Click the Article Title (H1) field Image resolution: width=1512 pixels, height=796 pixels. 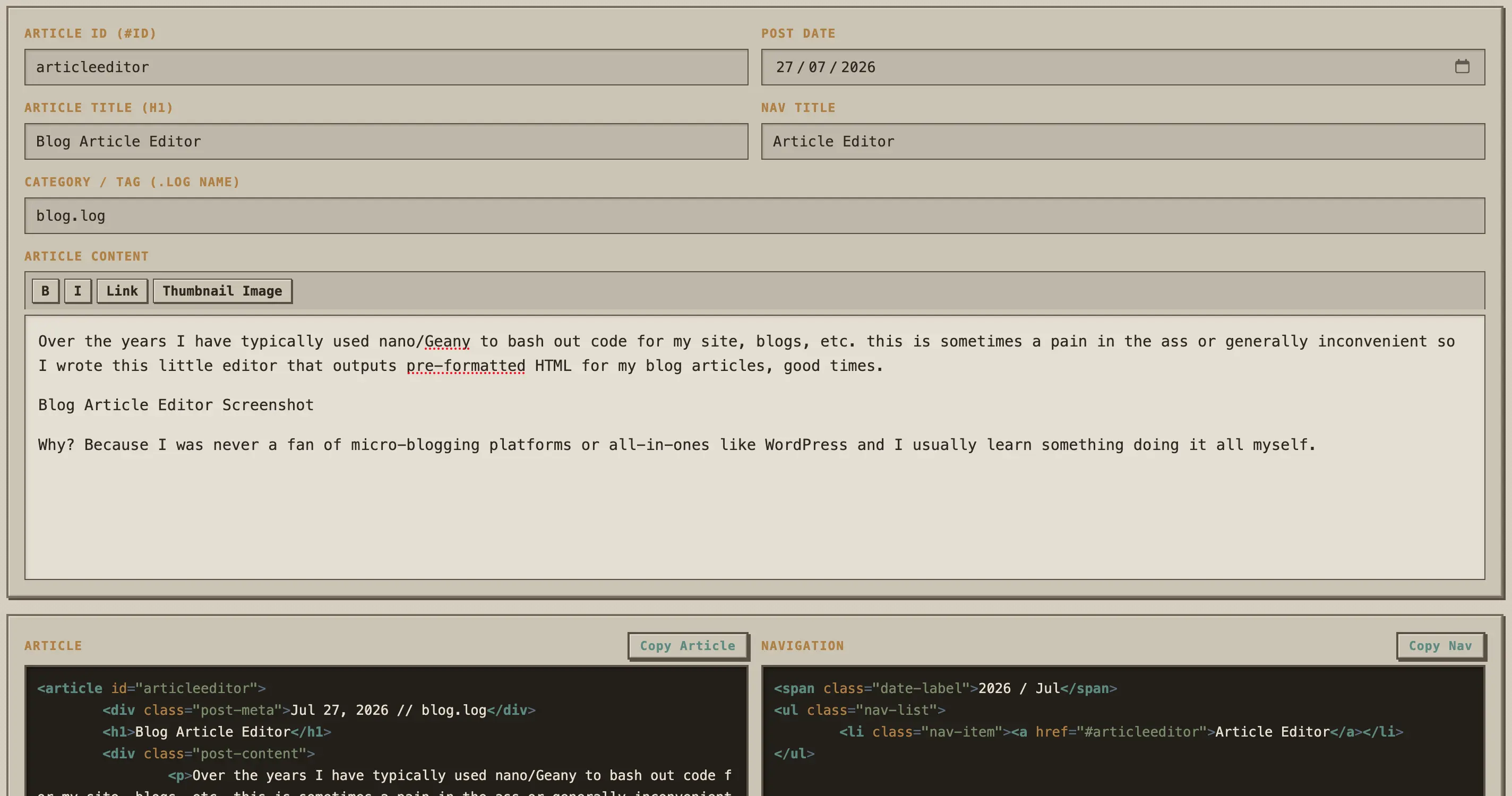coord(386,141)
